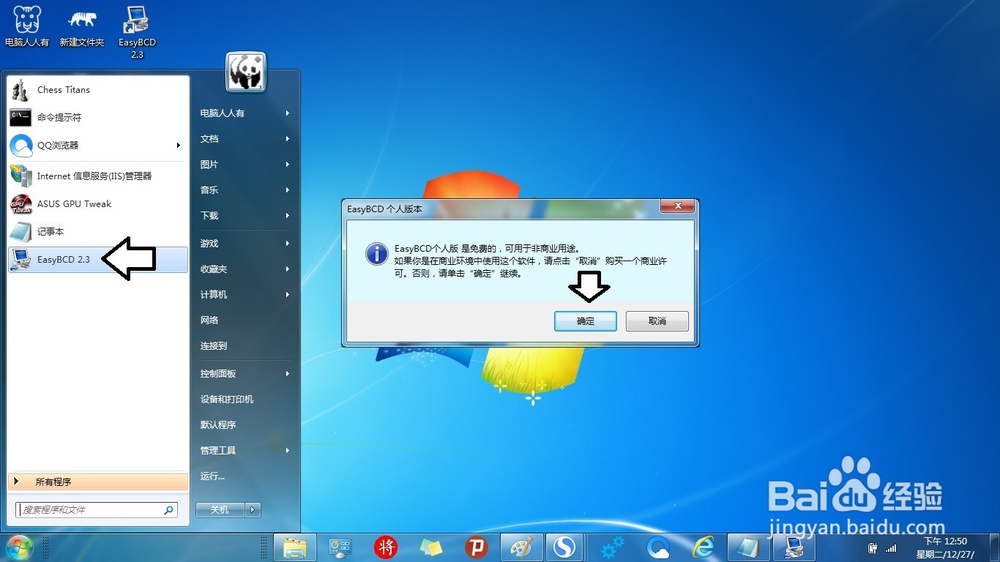
Task: Expand 计算机 submenu arrow
Action: tap(288, 294)
